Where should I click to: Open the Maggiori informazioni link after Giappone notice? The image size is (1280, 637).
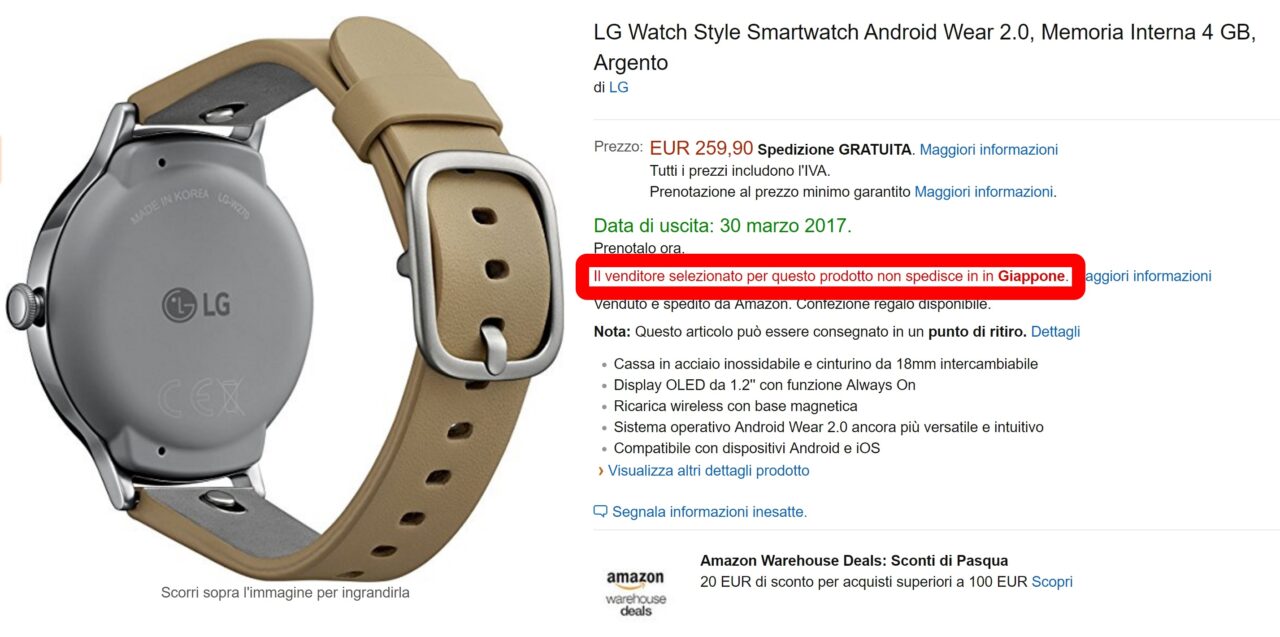tap(1148, 276)
